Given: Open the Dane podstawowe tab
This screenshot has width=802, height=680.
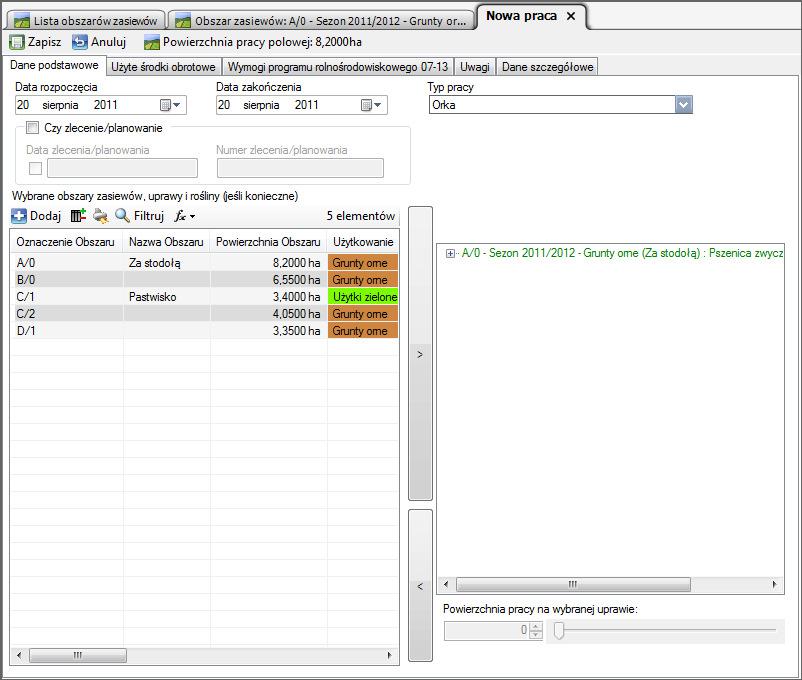Looking at the screenshot, I should (54, 65).
